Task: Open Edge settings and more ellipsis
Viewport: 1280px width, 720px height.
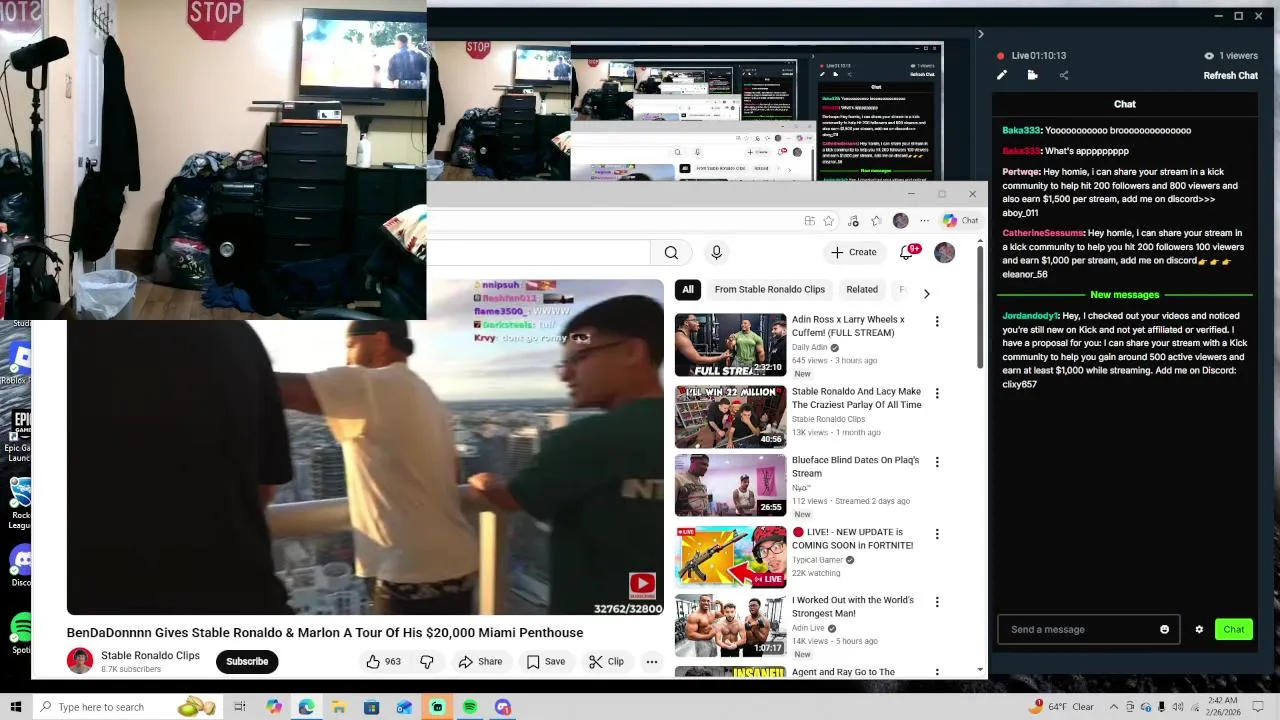Action: (x=924, y=221)
